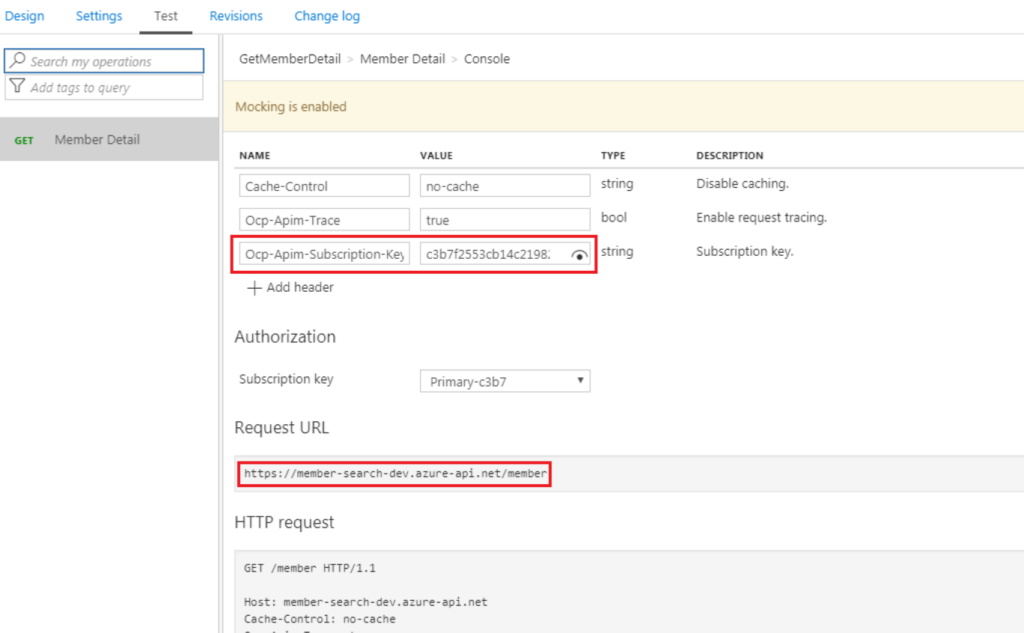The height and width of the screenshot is (633, 1024).
Task: Click the search magnifier icon
Action: pyautogui.click(x=18, y=60)
